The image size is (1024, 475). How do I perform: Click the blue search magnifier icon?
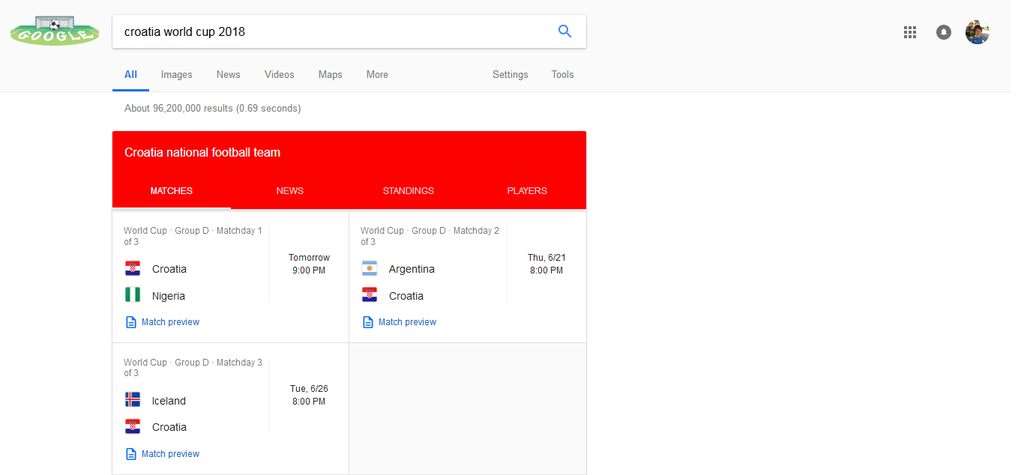(565, 31)
